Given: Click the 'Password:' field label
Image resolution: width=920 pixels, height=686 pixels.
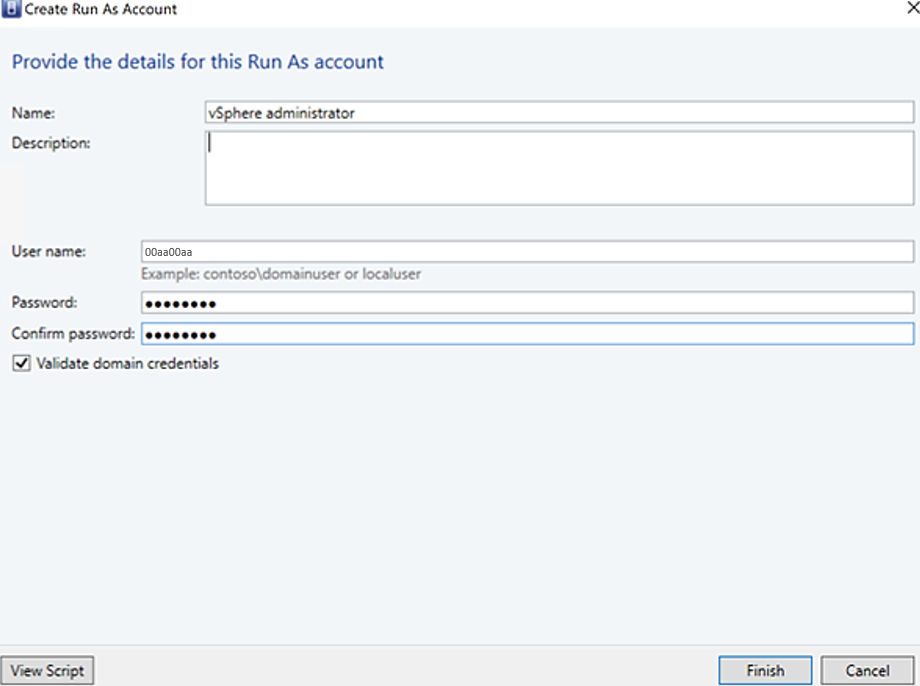Looking at the screenshot, I should 44,303.
